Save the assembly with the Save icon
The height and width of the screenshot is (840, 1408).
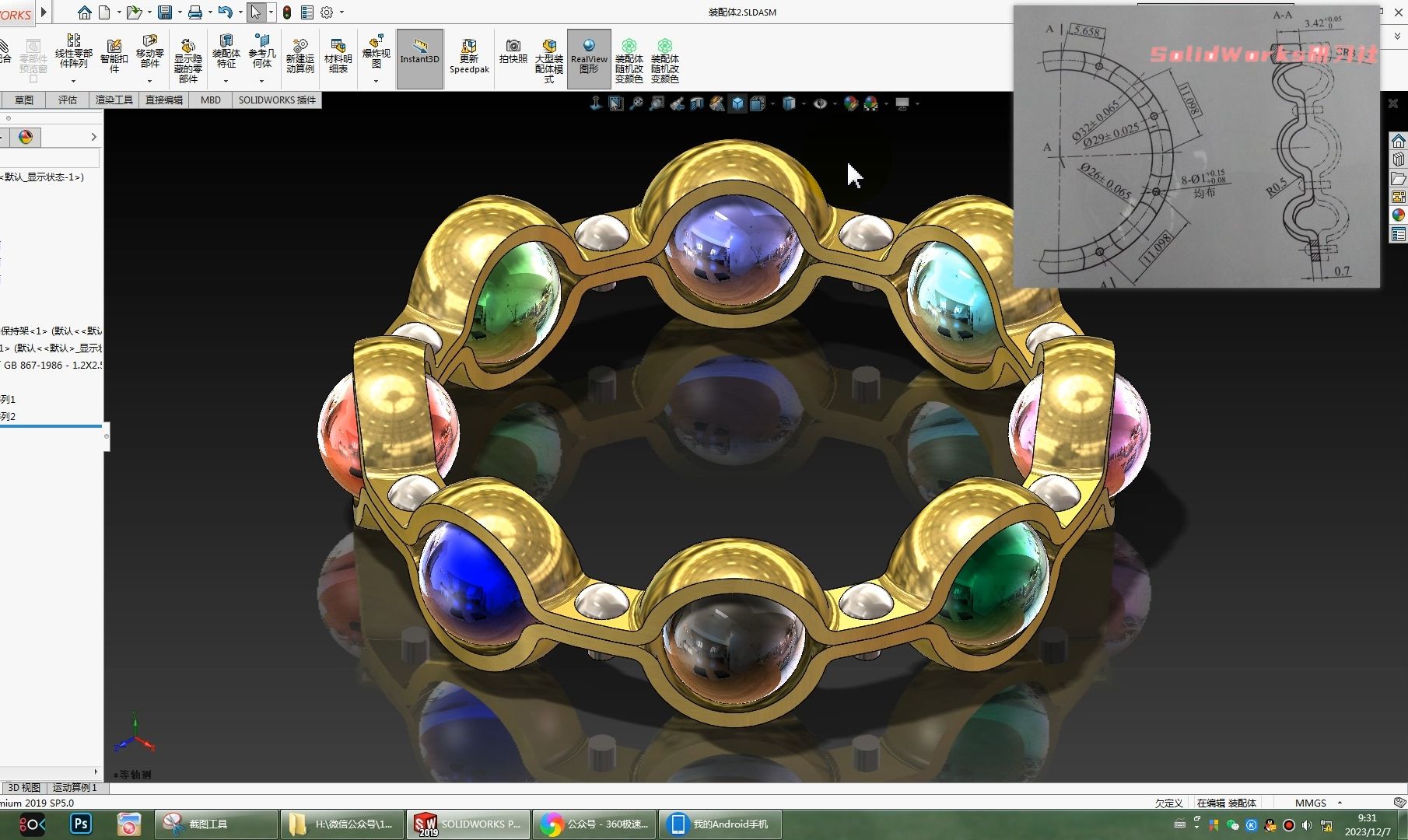[x=165, y=12]
